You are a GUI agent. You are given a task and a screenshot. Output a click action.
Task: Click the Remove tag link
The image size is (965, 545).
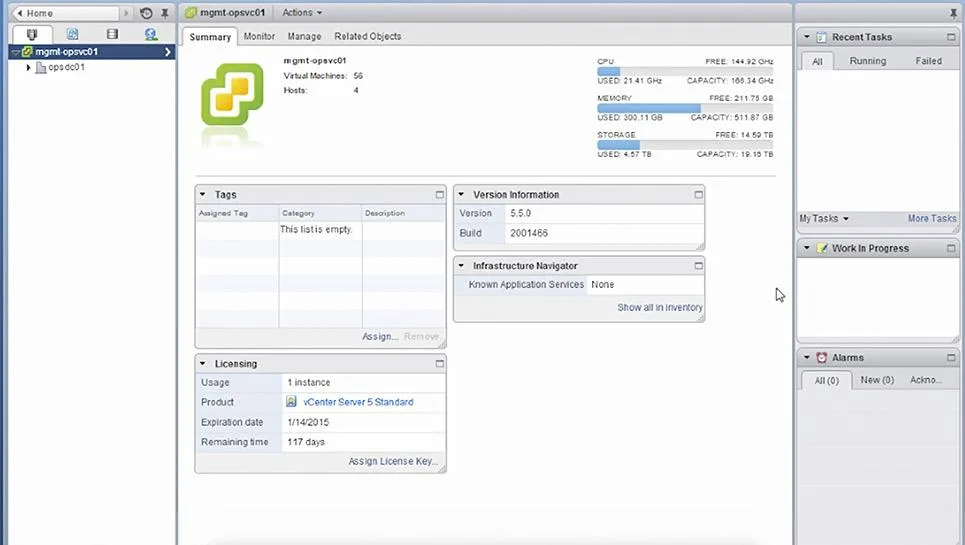click(422, 336)
